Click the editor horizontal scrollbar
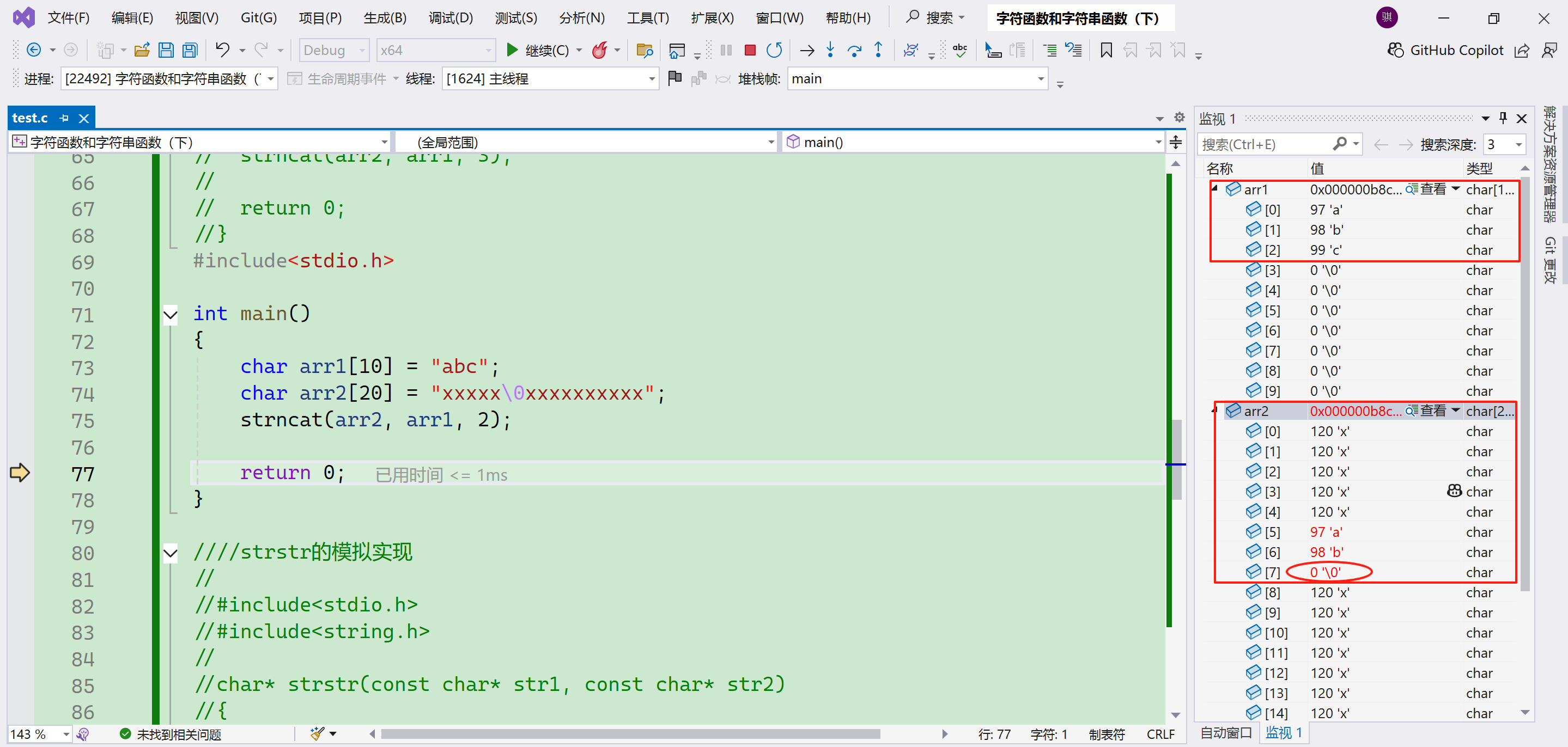This screenshot has width=1568, height=747. (630, 734)
